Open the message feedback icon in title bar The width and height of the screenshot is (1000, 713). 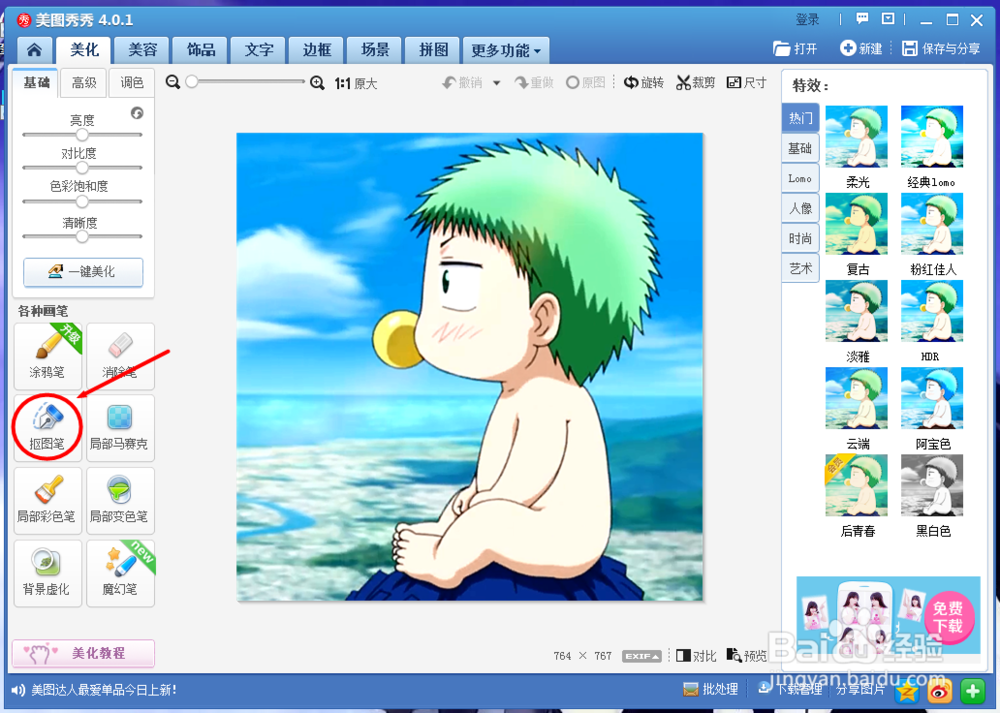(862, 19)
